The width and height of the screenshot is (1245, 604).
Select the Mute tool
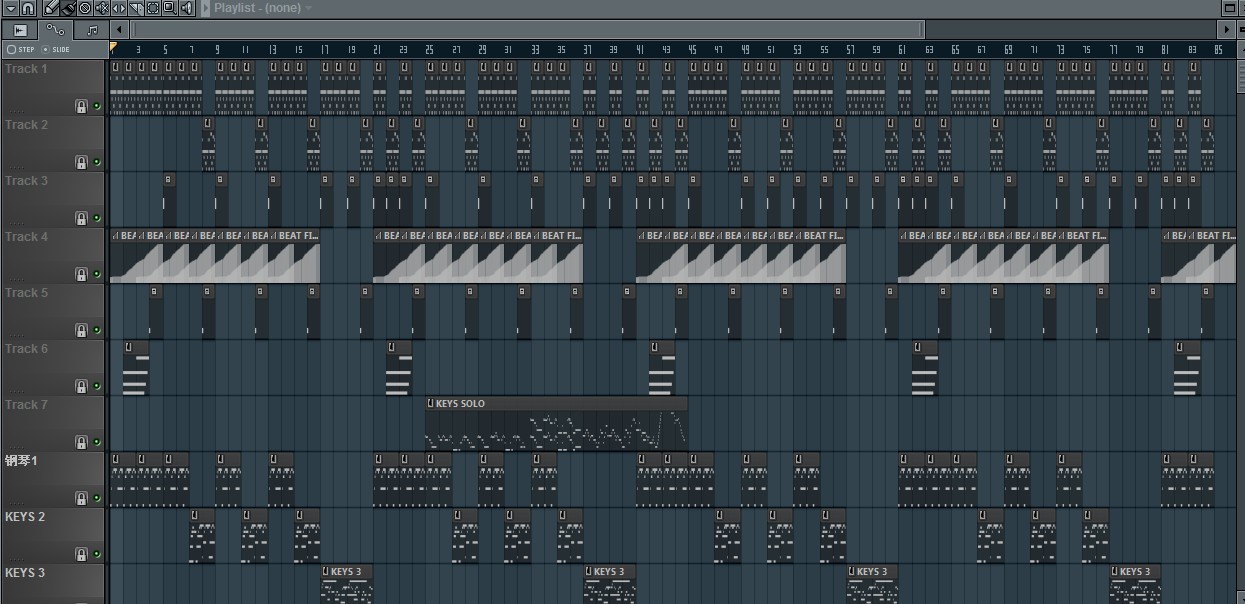pyautogui.click(x=102, y=8)
